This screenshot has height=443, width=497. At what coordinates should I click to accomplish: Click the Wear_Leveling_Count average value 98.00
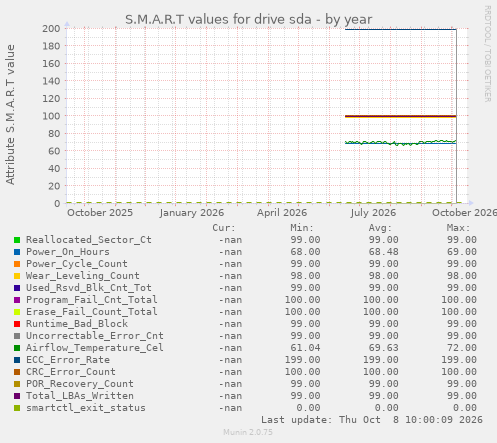[383, 276]
